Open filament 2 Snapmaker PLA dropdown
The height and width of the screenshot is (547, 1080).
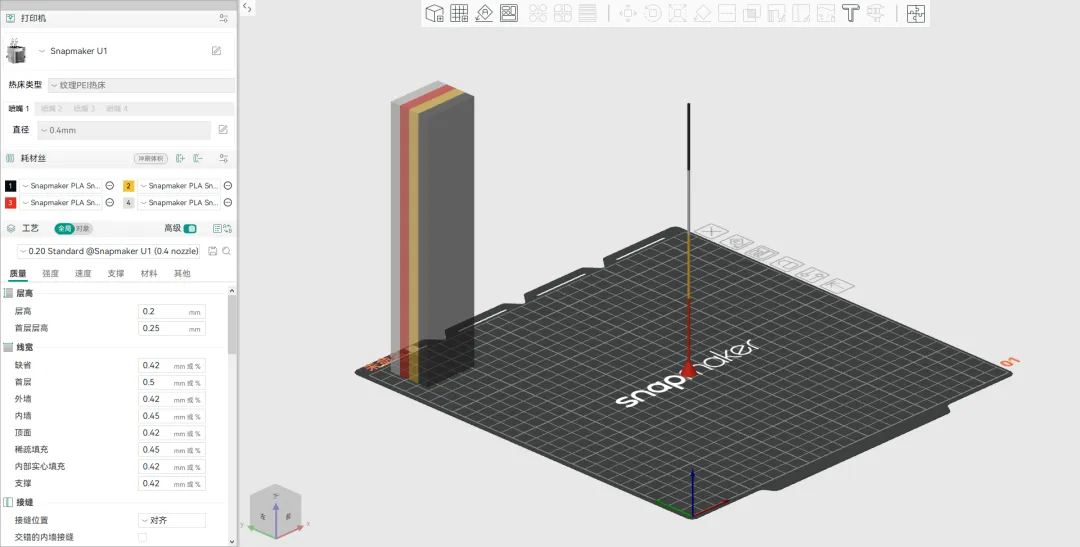pos(179,185)
